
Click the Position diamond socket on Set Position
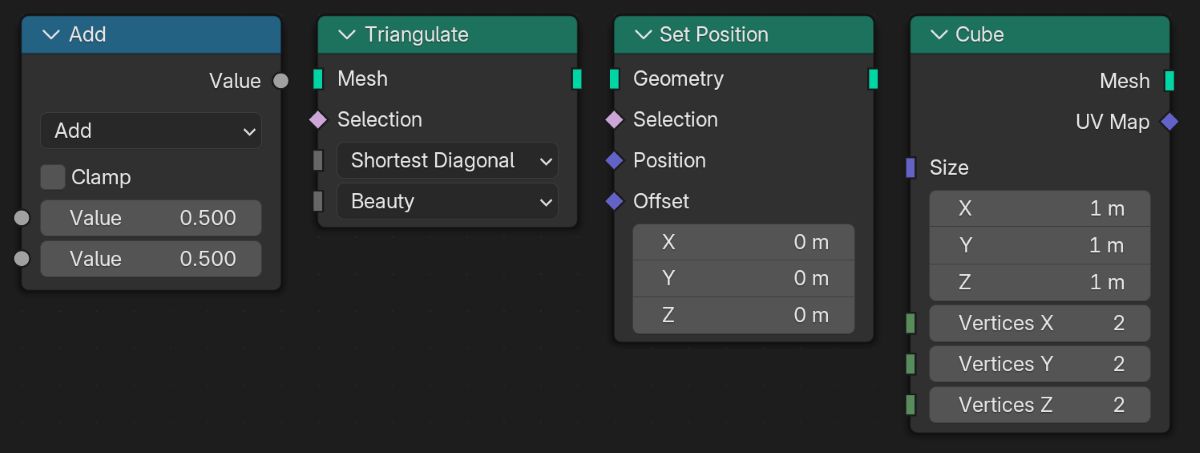614,161
